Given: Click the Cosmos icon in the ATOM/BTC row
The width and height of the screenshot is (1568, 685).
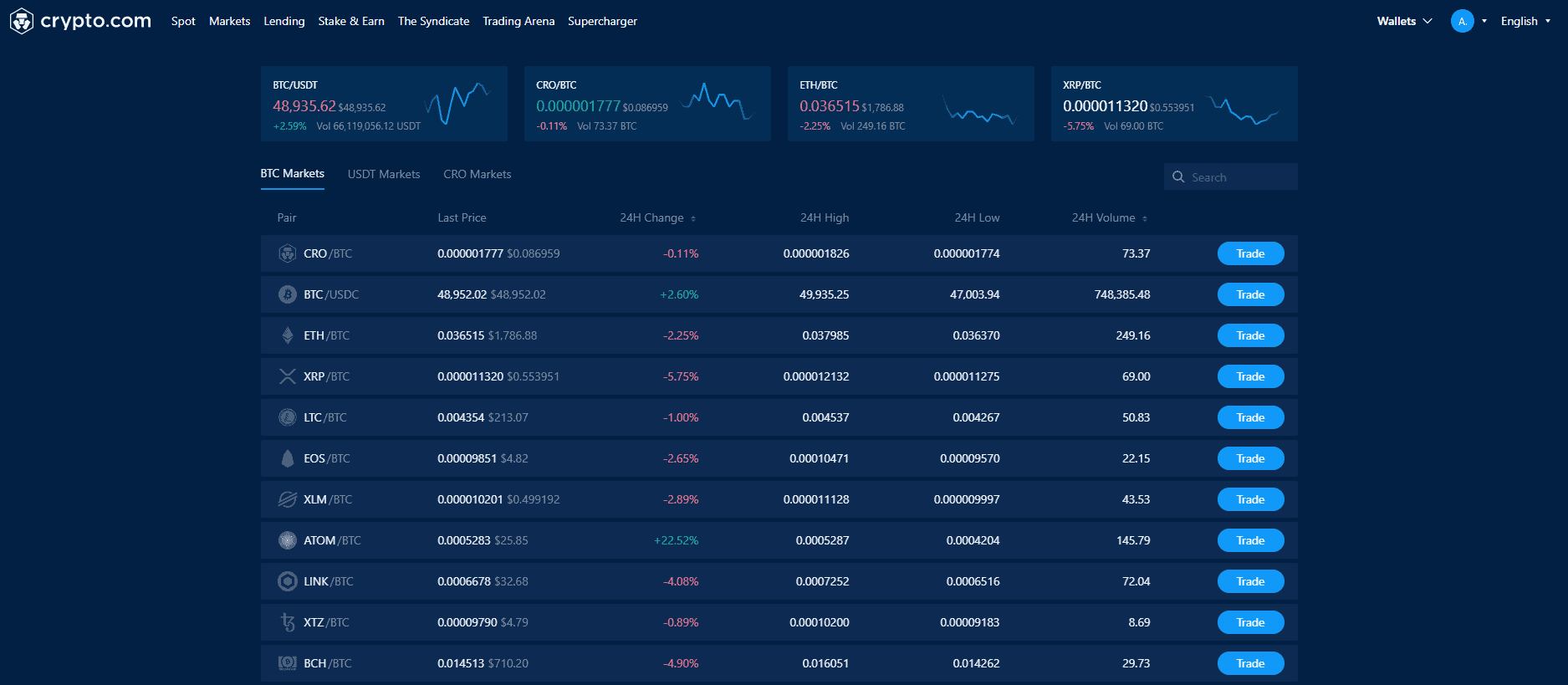Looking at the screenshot, I should [x=288, y=540].
